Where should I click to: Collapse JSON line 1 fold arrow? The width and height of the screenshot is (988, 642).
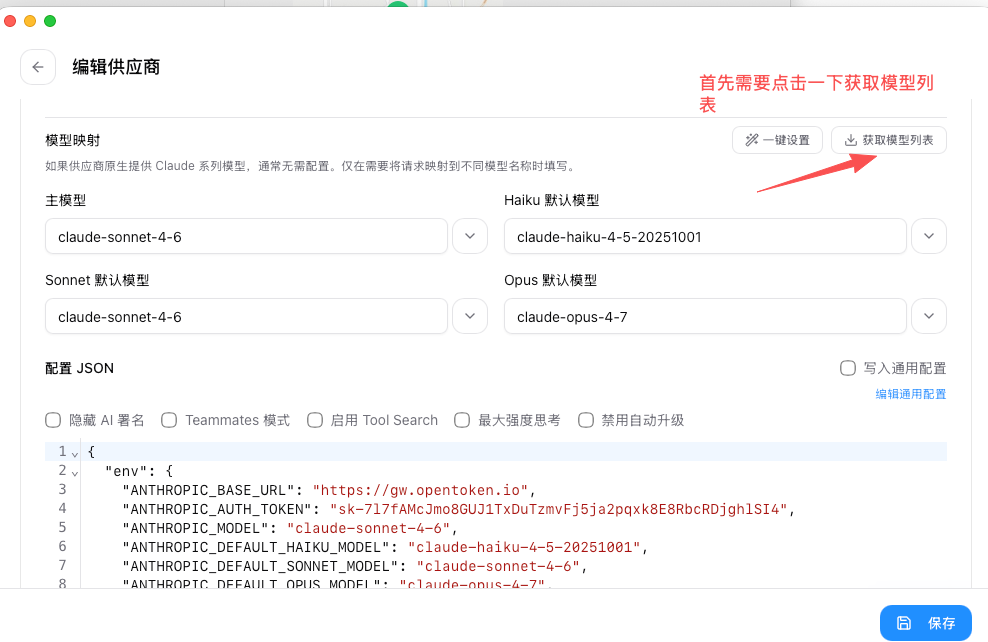(x=75, y=454)
